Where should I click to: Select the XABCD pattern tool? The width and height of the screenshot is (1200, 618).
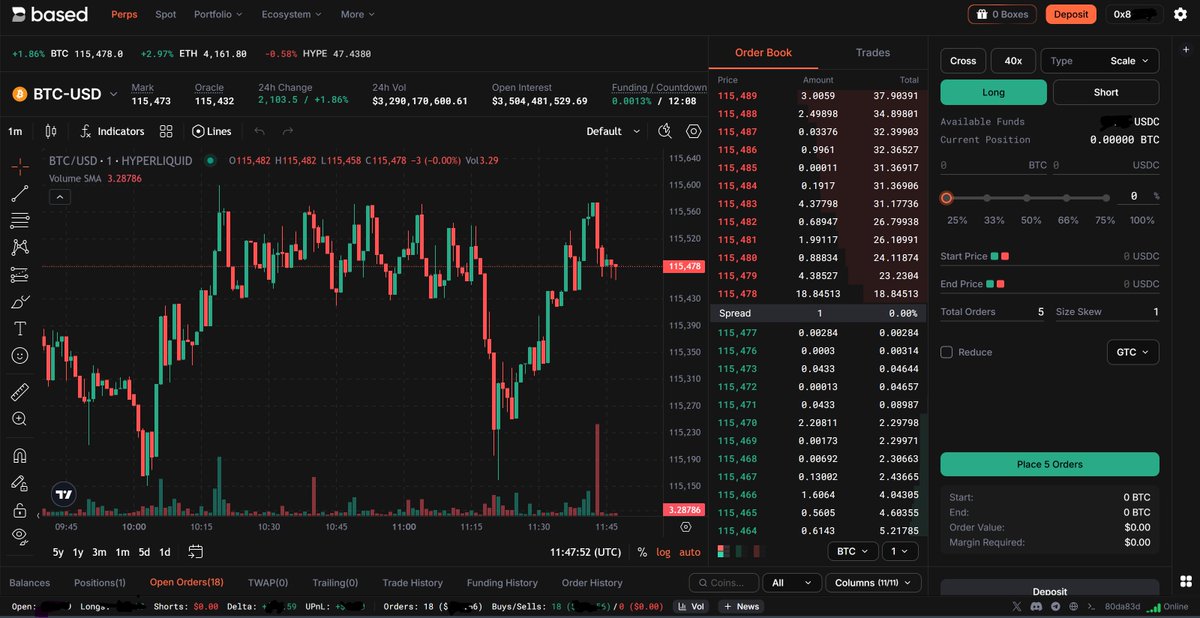pos(20,247)
